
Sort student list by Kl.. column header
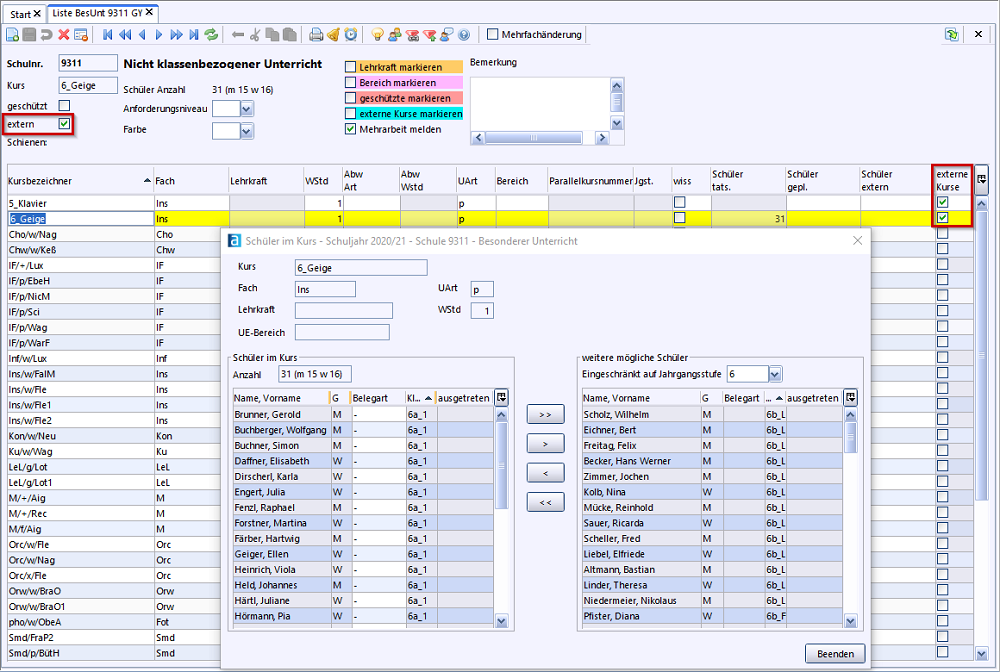click(x=420, y=398)
